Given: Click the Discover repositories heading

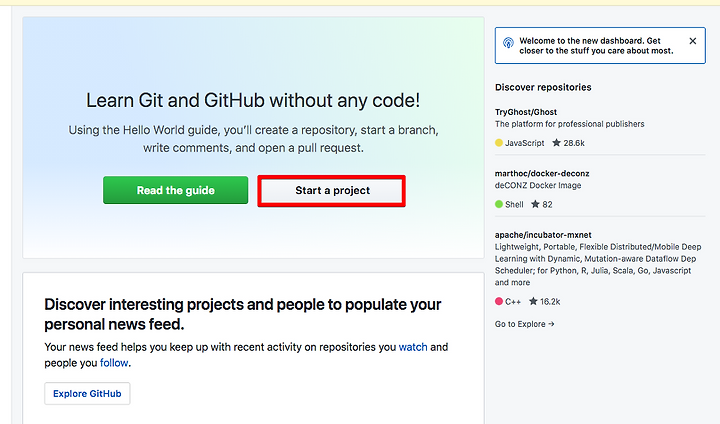Looking at the screenshot, I should click(x=543, y=87).
